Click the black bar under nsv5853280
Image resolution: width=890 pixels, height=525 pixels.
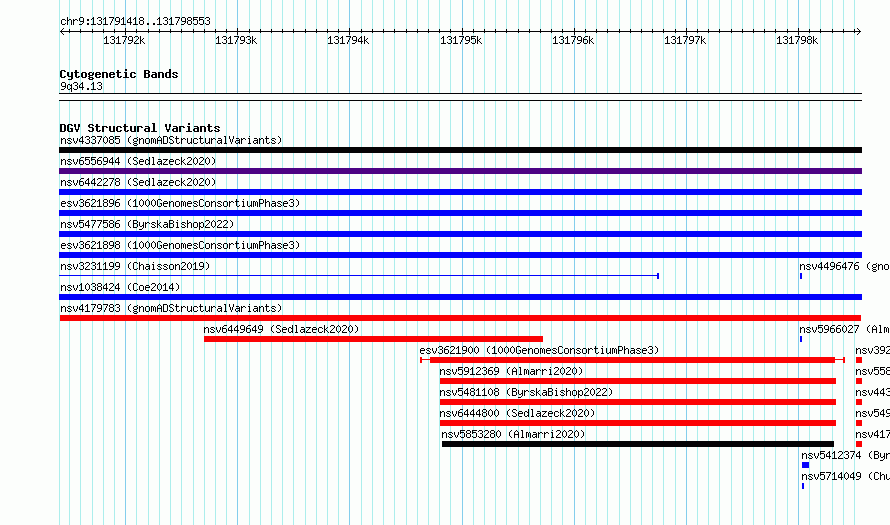(638, 444)
